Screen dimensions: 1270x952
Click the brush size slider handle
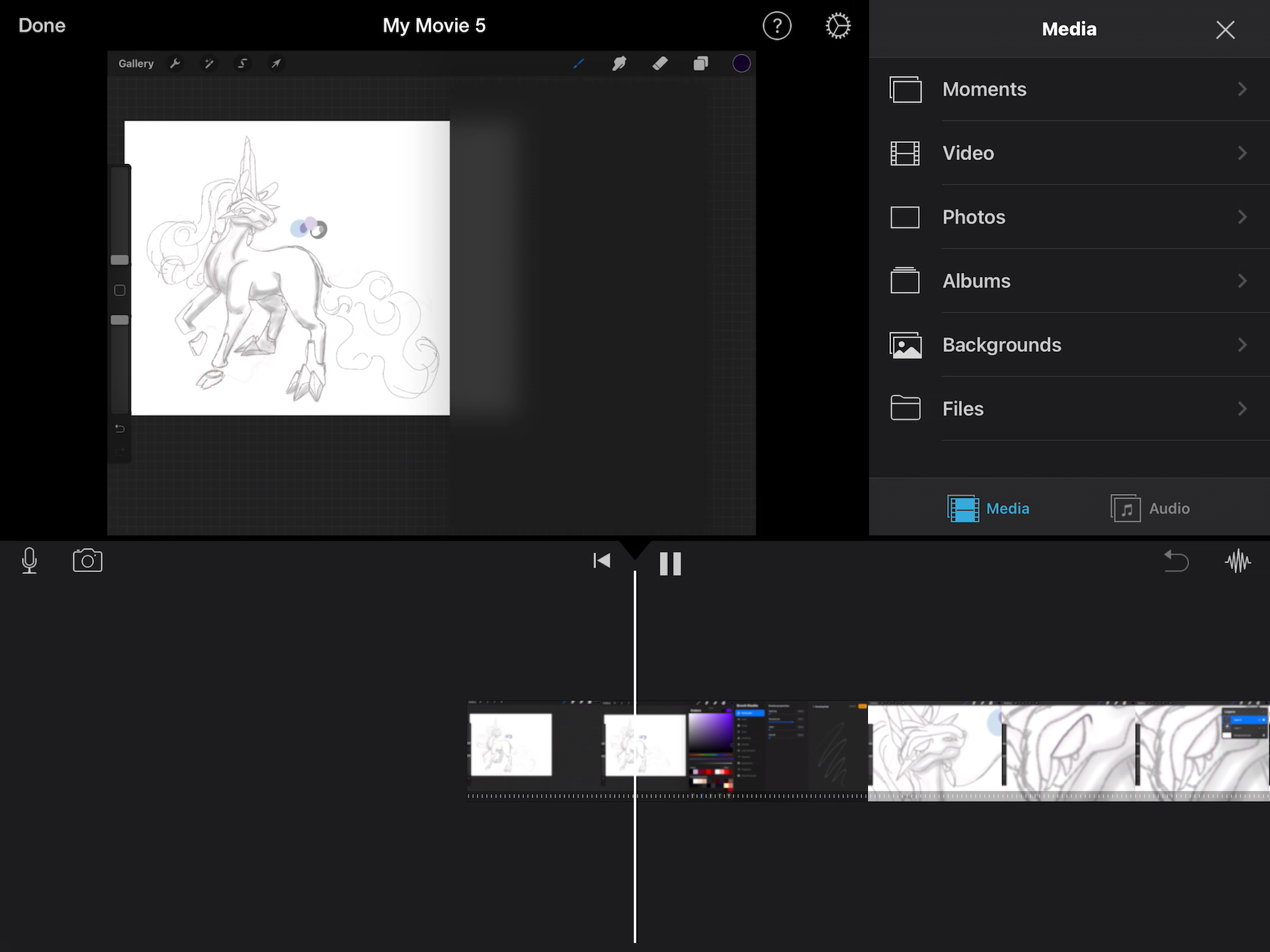pyautogui.click(x=120, y=260)
